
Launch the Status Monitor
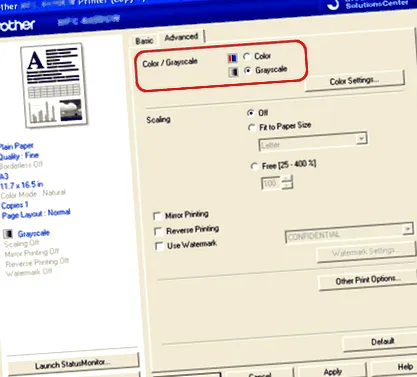(73, 364)
